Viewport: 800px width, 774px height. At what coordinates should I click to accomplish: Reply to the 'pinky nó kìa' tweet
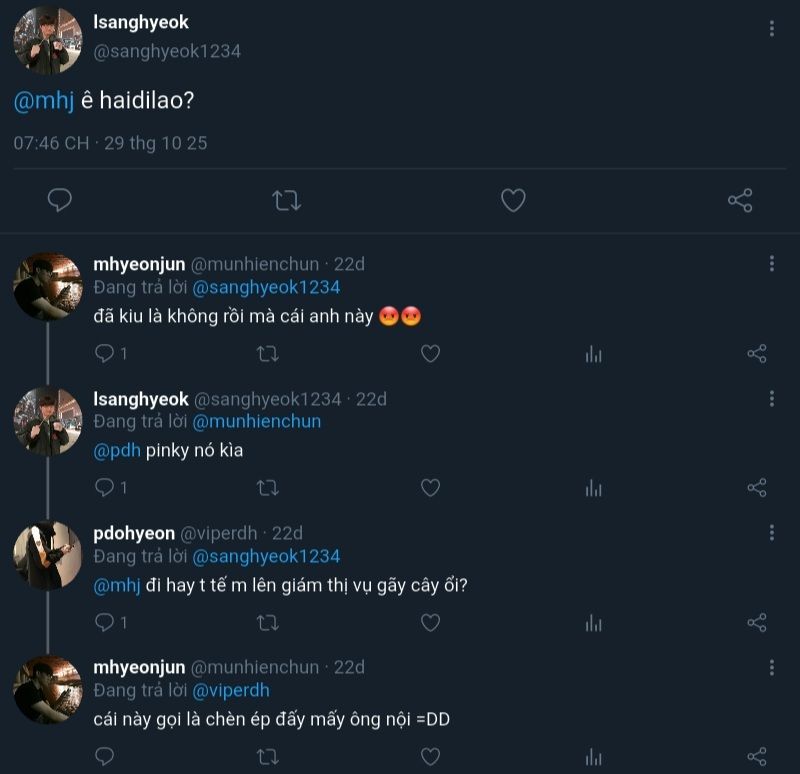(x=105, y=488)
